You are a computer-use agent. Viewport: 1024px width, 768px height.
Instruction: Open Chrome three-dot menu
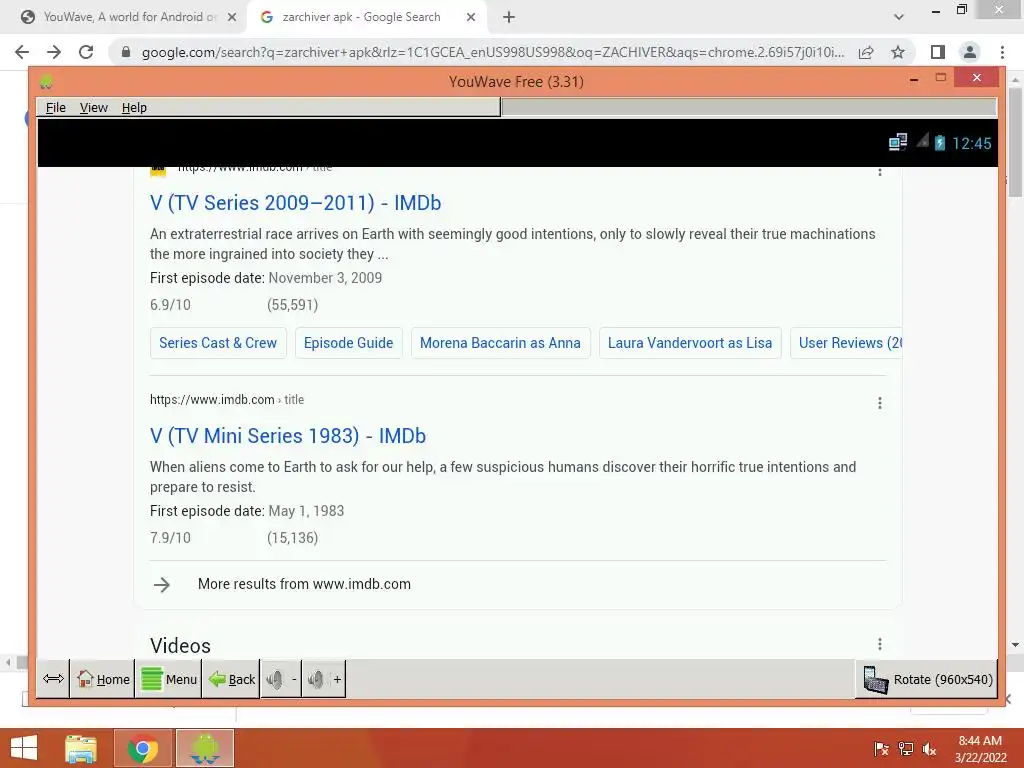[1002, 52]
